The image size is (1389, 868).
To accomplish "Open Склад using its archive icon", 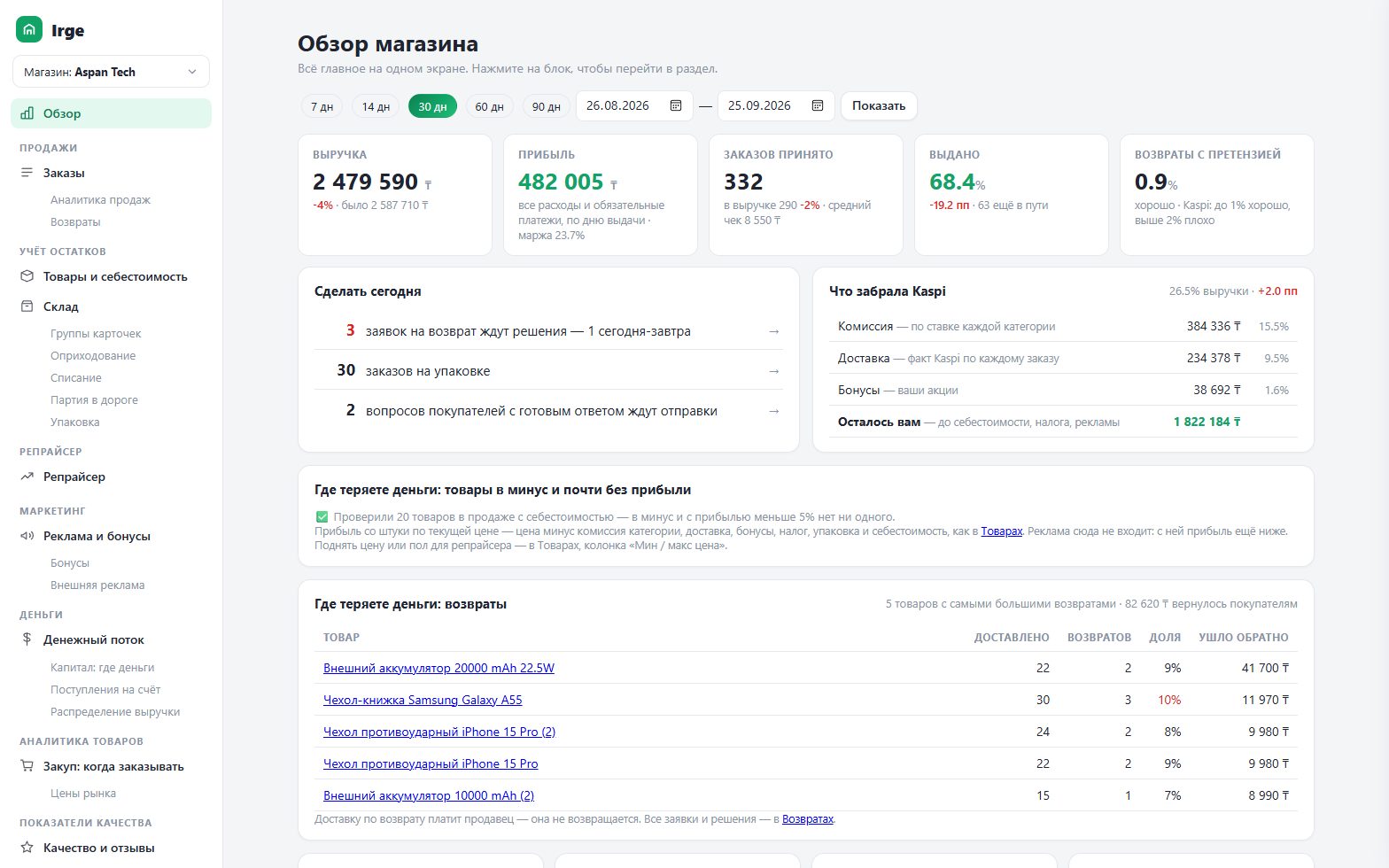I will (x=27, y=306).
